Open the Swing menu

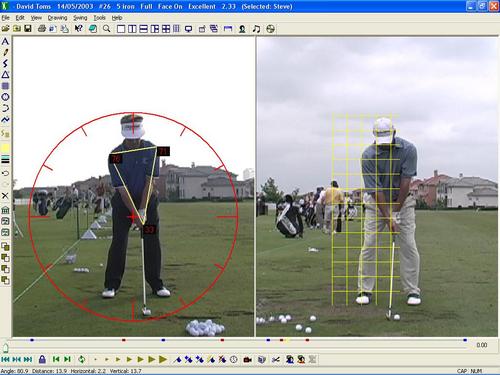click(80, 18)
